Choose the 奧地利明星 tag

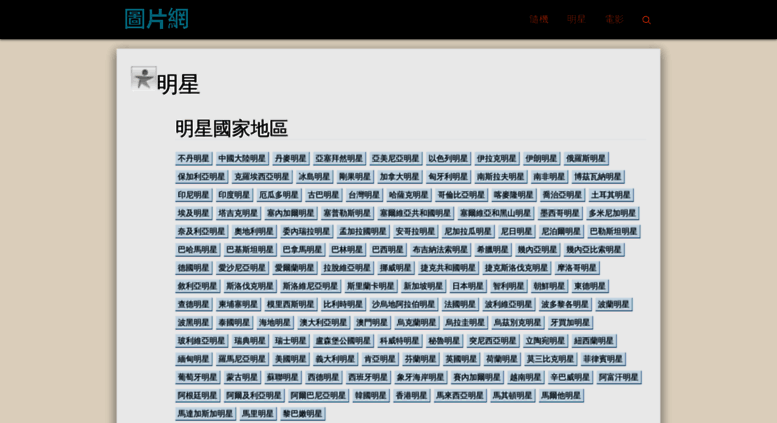coord(254,232)
